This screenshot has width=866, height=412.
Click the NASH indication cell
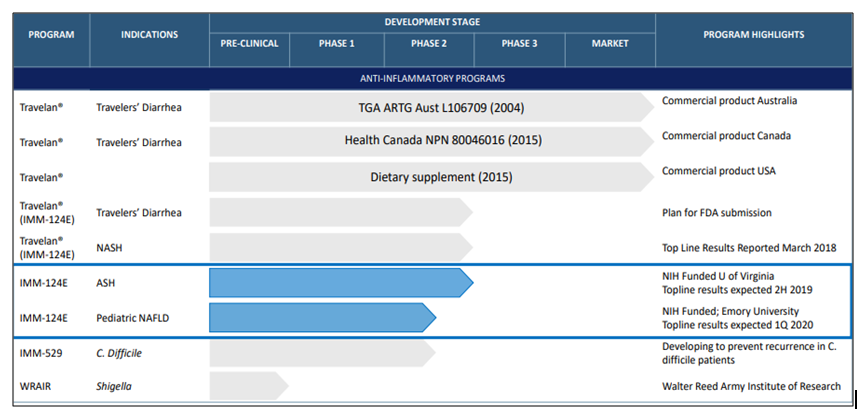tap(109, 248)
